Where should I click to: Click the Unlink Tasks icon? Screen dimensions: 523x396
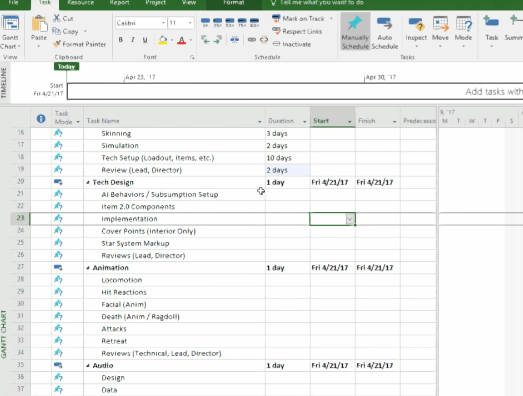point(264,40)
